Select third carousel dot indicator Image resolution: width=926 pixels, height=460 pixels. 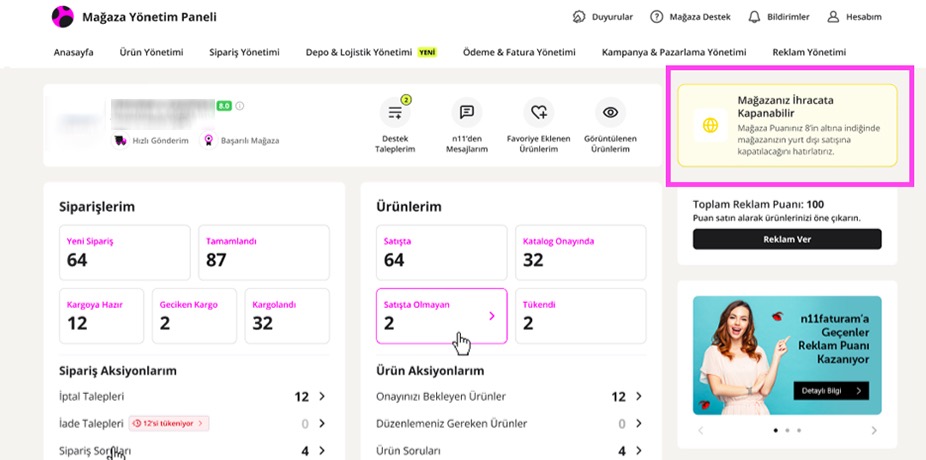tap(799, 430)
